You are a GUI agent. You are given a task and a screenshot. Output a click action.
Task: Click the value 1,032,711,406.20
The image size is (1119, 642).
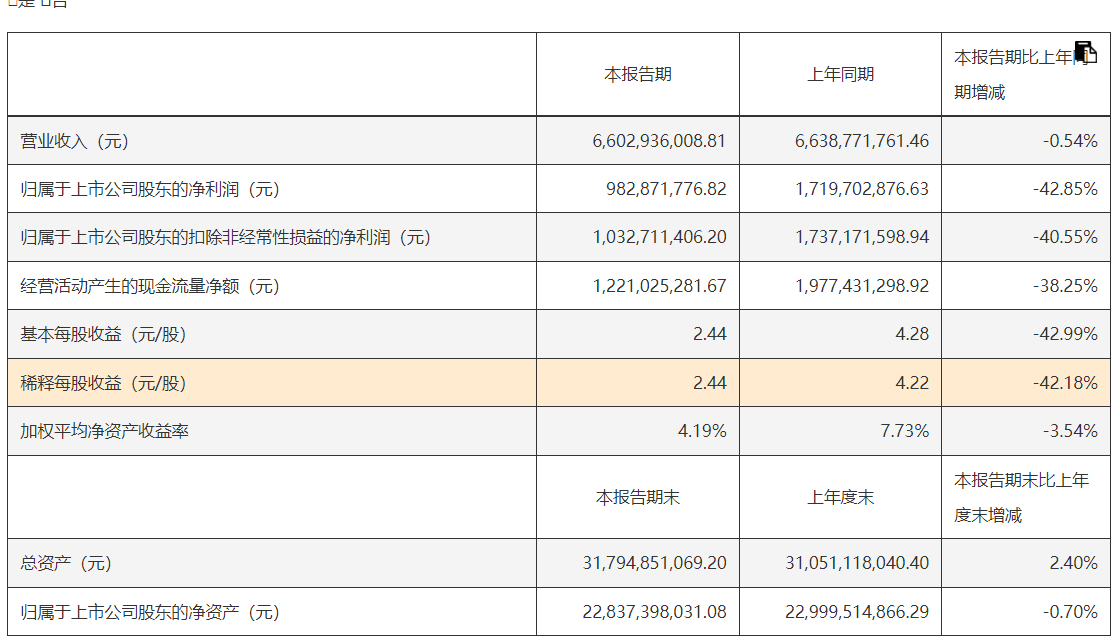[659, 238]
